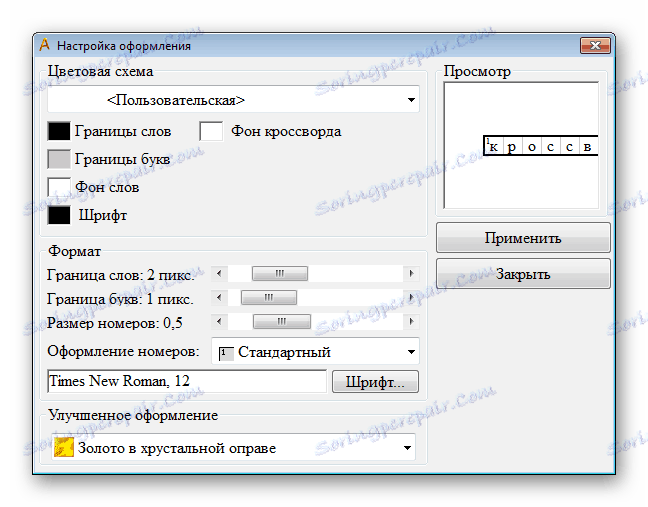
Task: Open the Цветовая схема dropdown
Action: [233, 99]
